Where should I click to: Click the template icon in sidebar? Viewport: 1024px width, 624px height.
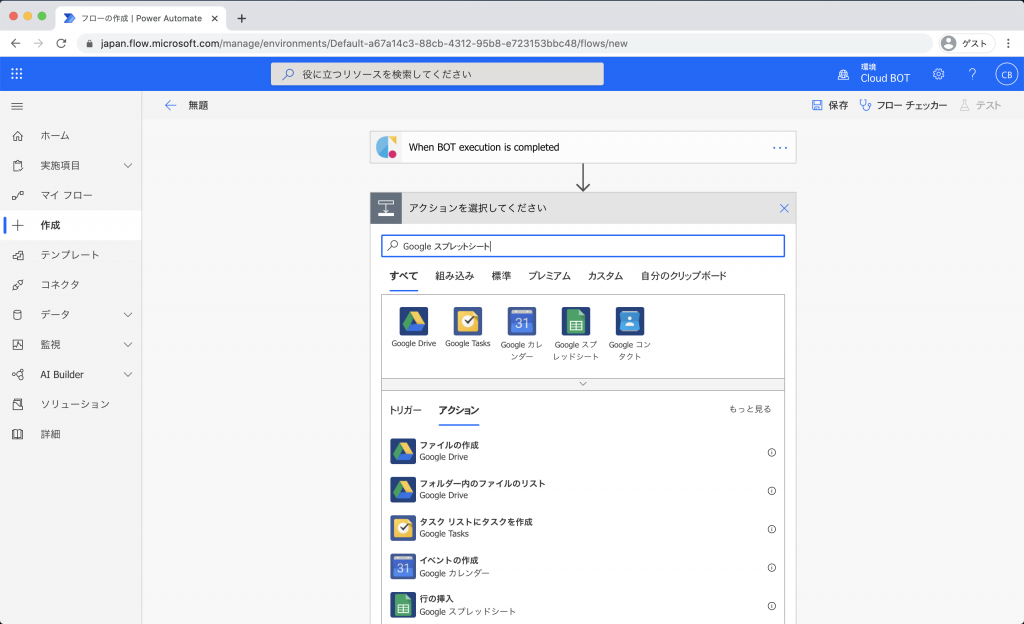click(18, 255)
